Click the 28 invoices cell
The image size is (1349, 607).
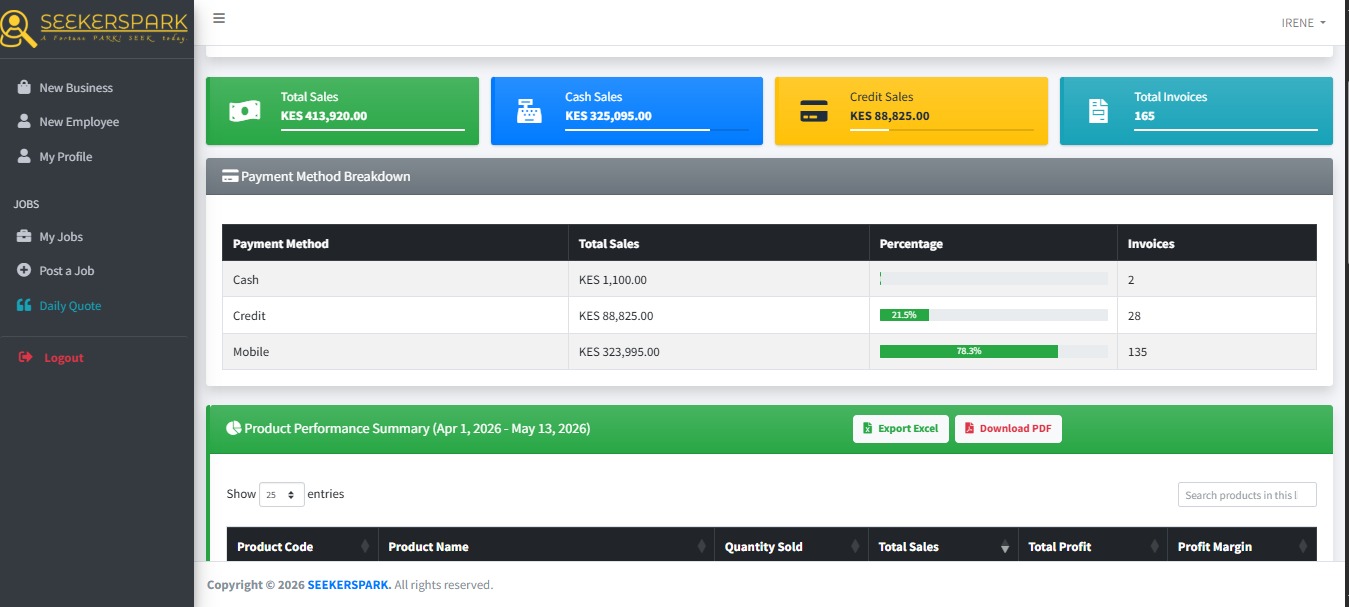pyautogui.click(x=1217, y=316)
